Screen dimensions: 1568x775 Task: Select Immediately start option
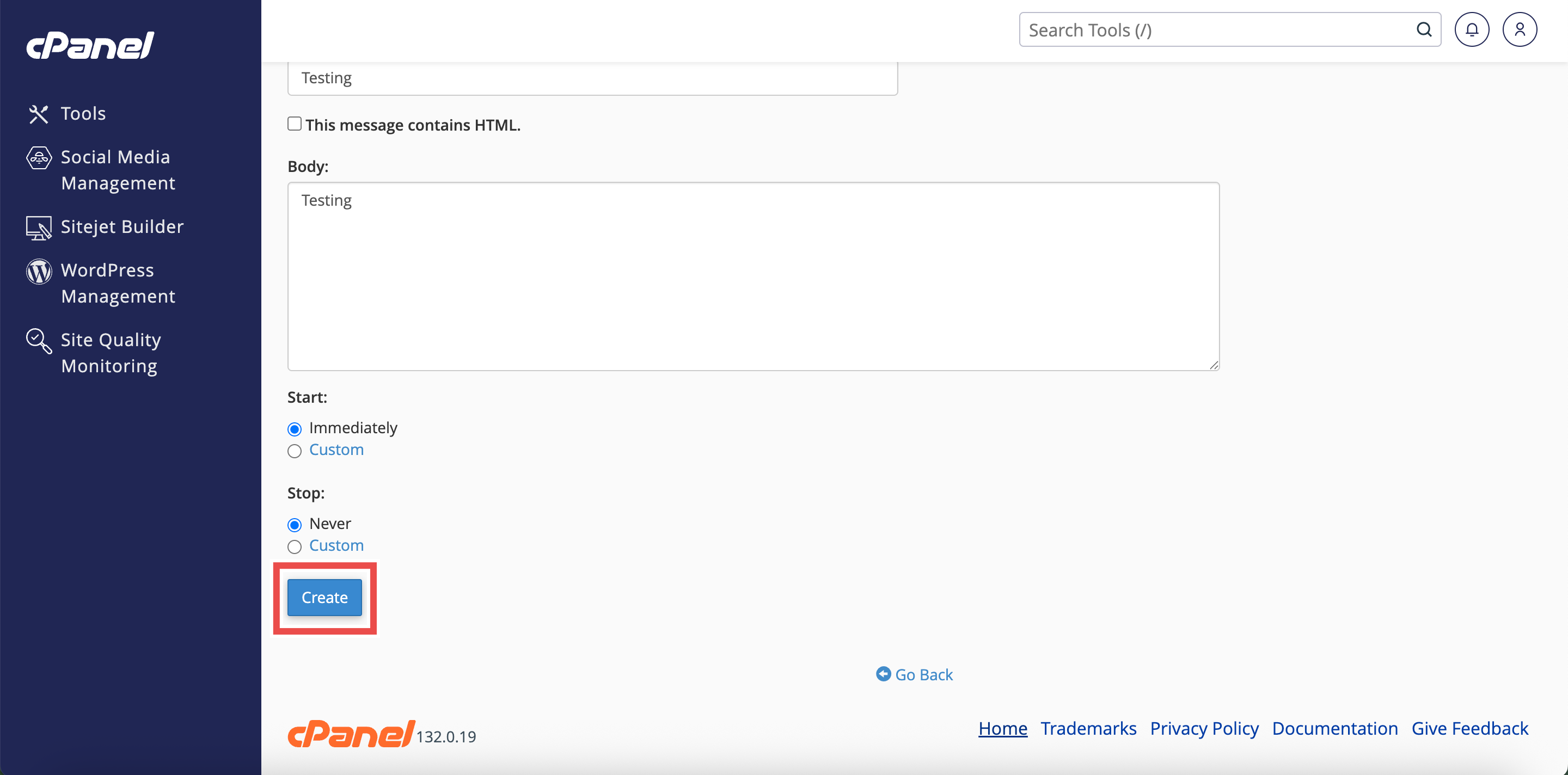coord(295,429)
